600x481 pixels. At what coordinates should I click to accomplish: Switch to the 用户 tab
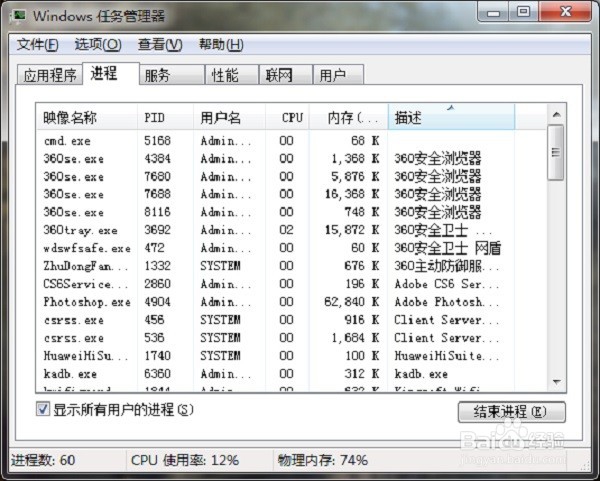coord(338,75)
